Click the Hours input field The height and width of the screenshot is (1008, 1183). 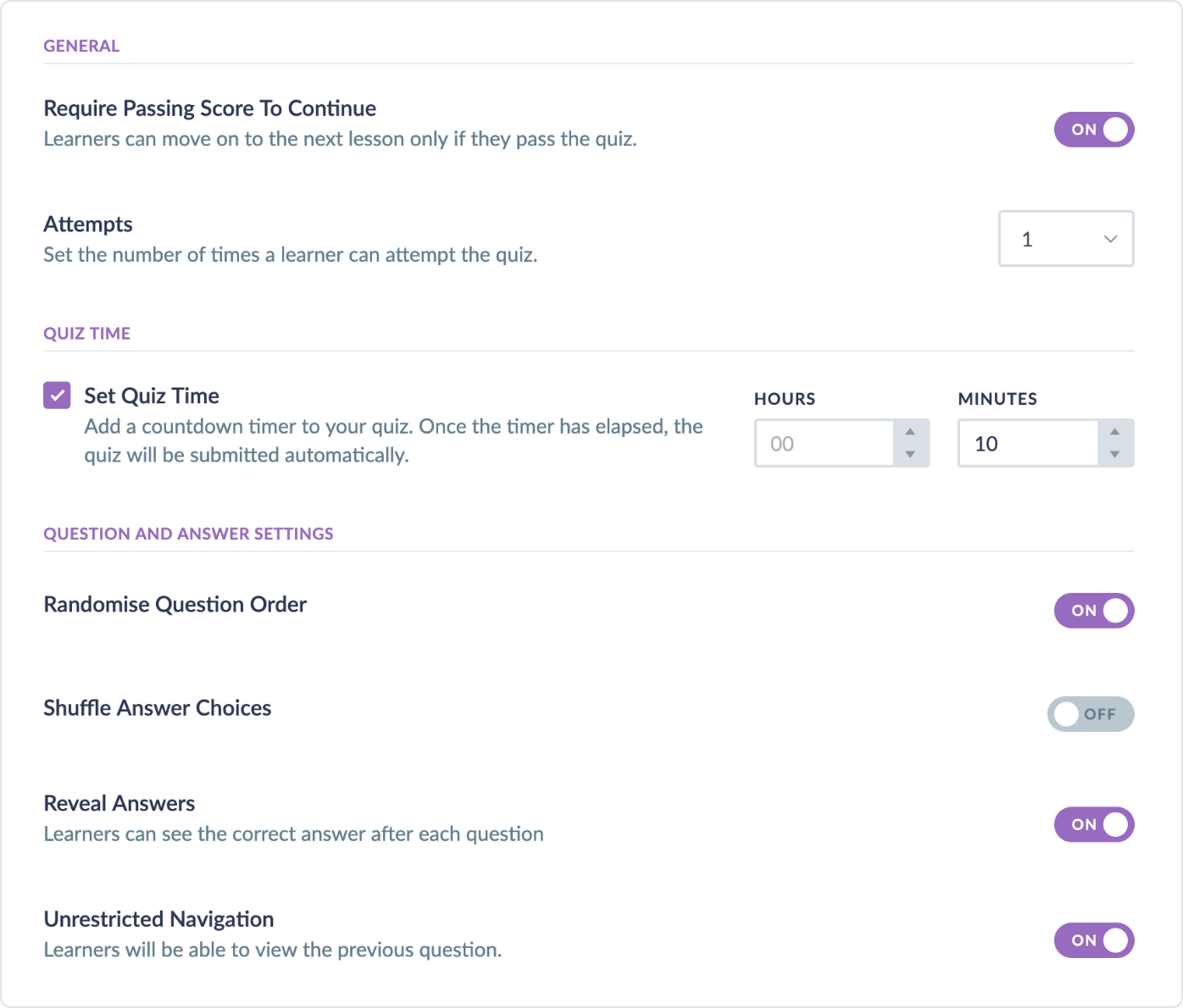click(824, 443)
